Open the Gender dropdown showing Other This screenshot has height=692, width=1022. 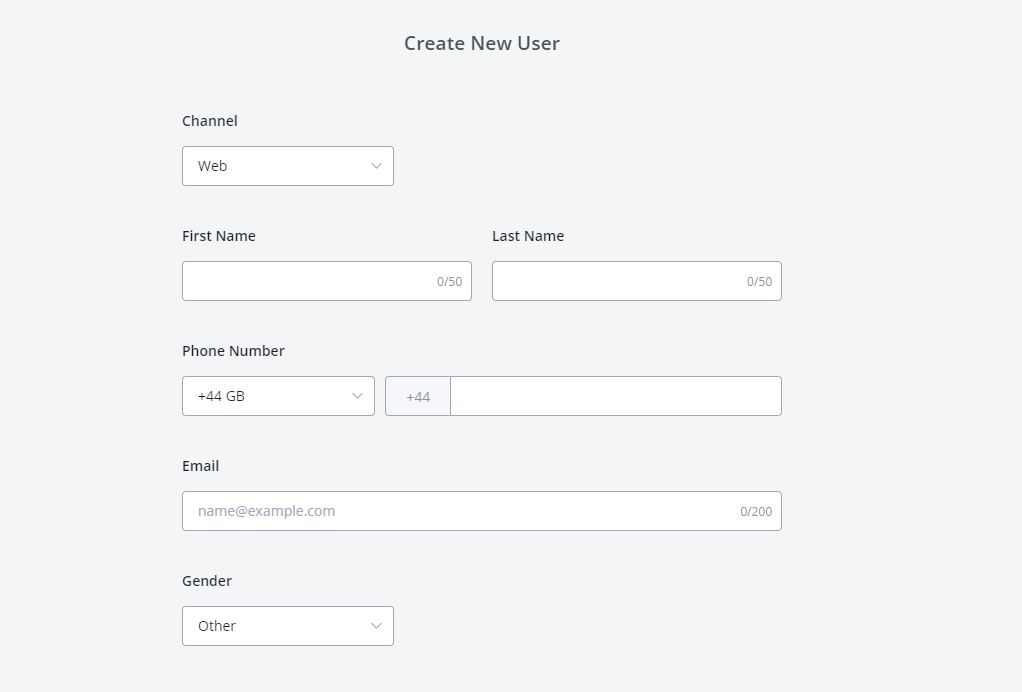[x=287, y=626]
